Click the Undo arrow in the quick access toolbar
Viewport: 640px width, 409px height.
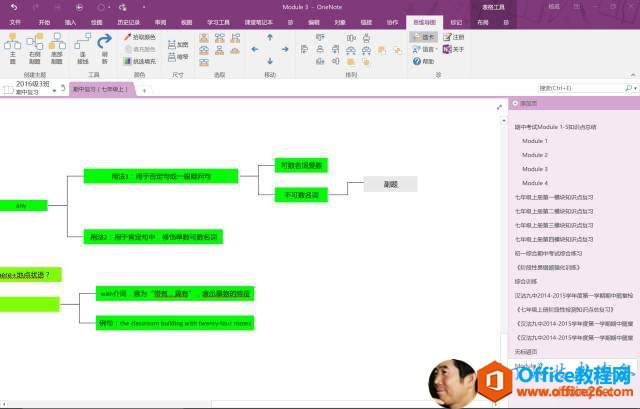[14, 7]
